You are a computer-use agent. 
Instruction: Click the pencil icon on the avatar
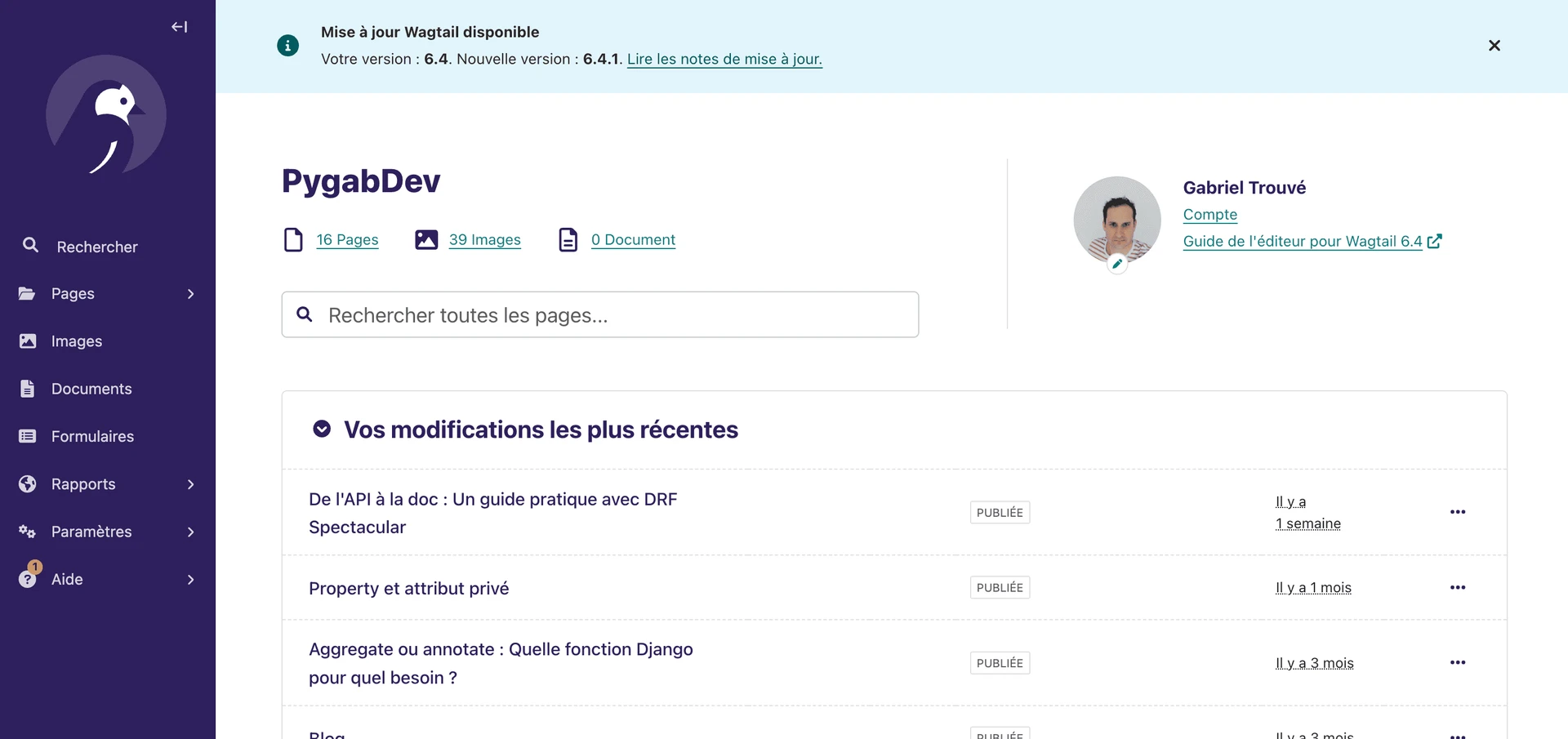click(1116, 264)
